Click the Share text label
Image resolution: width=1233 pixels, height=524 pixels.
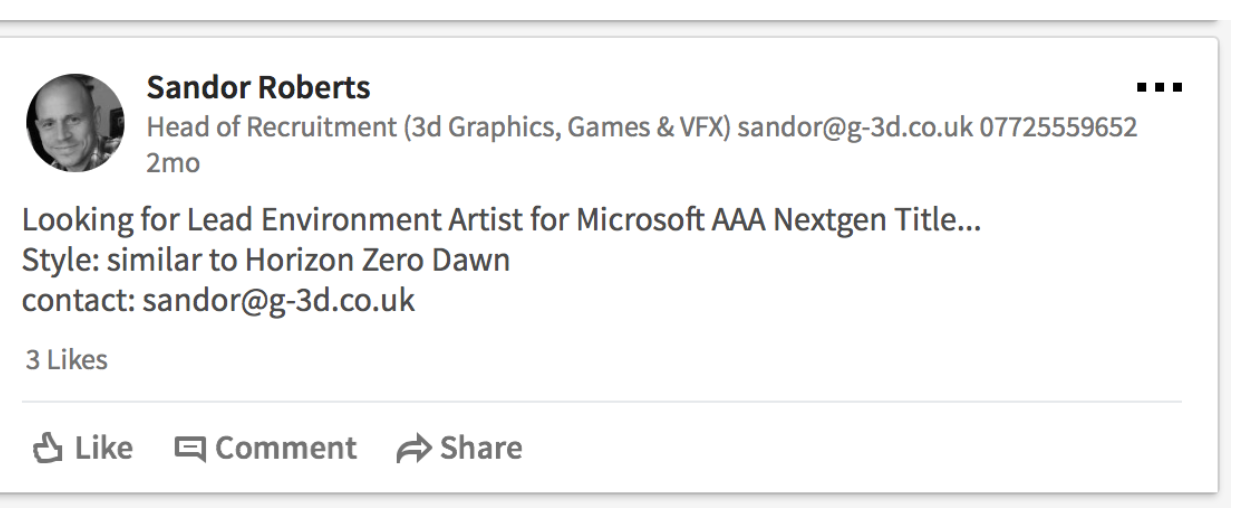[481, 448]
